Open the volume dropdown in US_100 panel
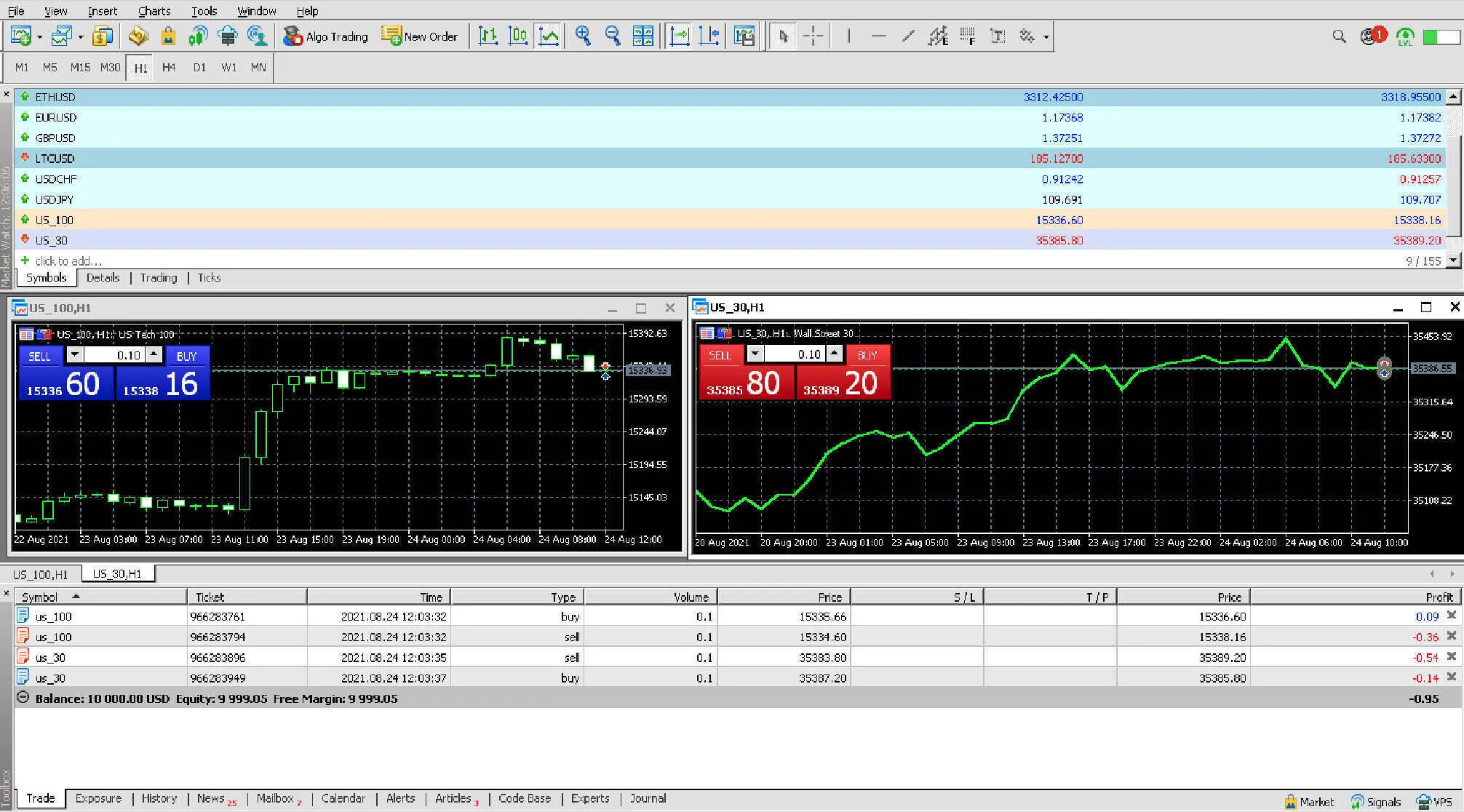This screenshot has height=812, width=1464. coord(75,355)
